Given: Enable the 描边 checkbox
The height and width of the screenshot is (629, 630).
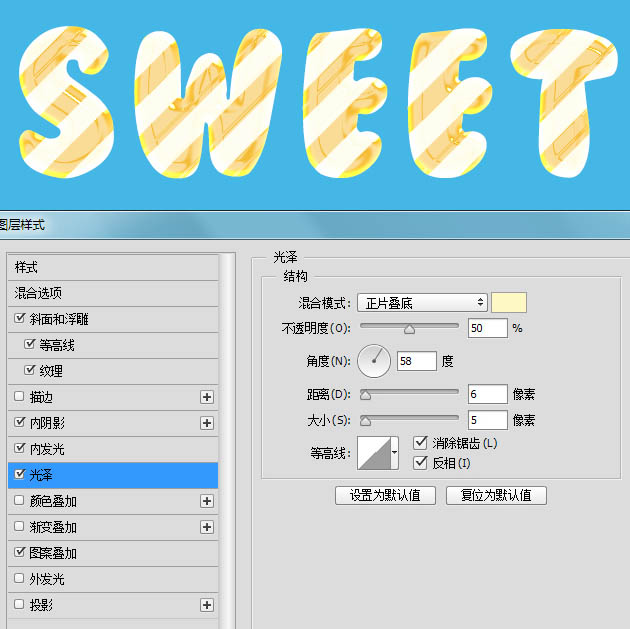Looking at the screenshot, I should coord(19,396).
